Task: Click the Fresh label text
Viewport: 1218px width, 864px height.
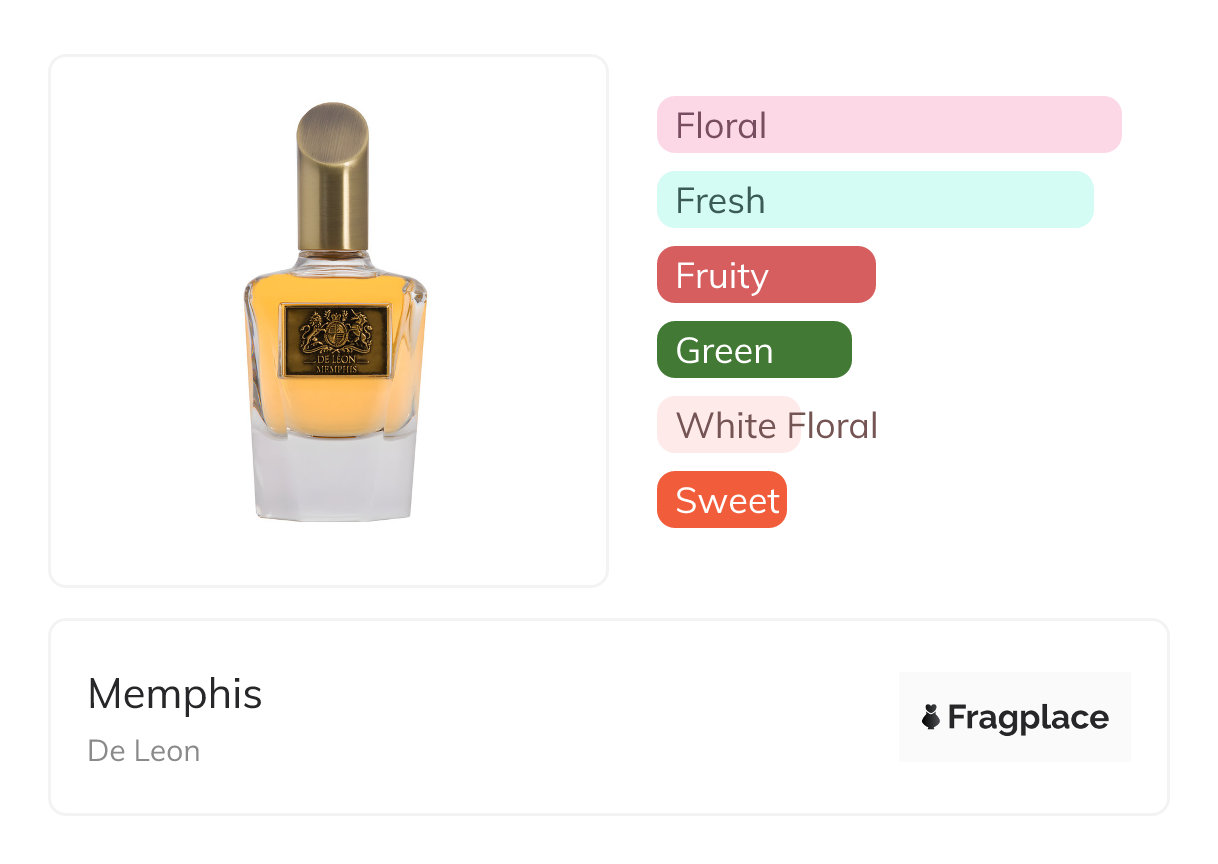Action: [x=720, y=201]
